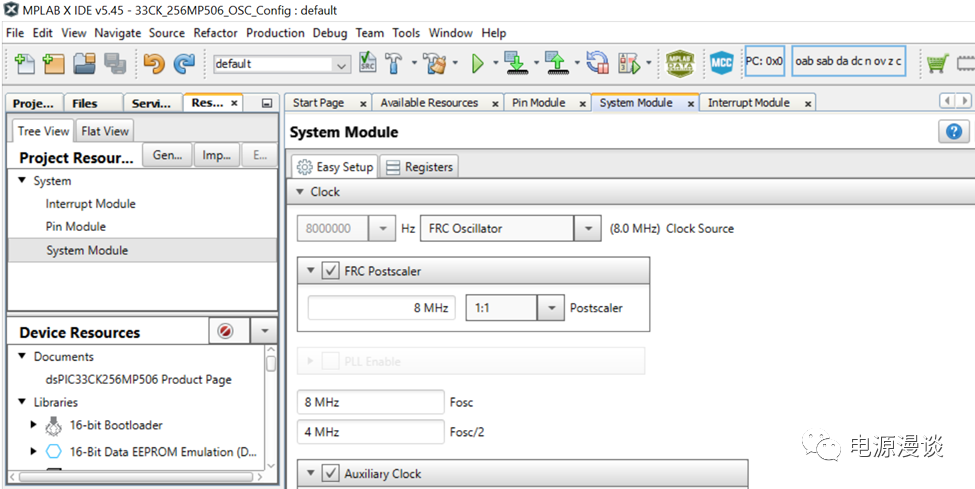Viewport: 975px width, 489px height.
Task: Build project with the hammer icon
Action: tap(395, 64)
